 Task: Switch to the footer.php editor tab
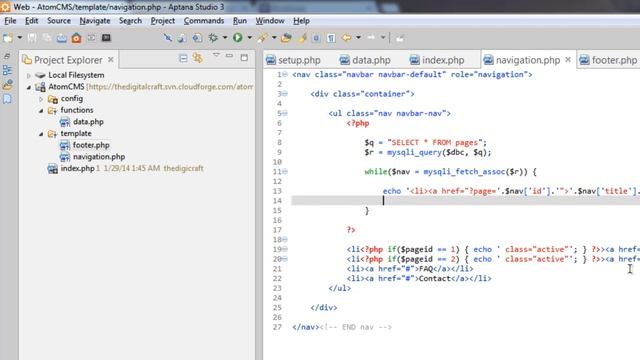(x=609, y=60)
